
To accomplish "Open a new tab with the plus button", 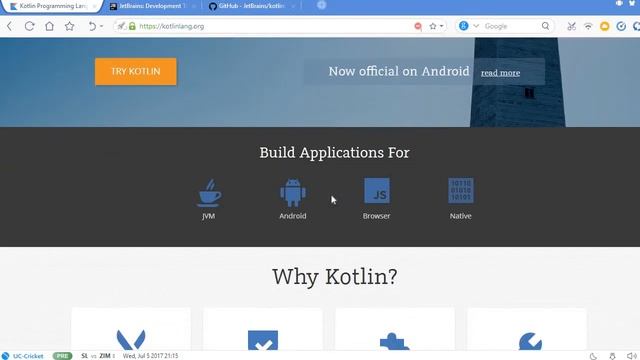I will coord(322,5).
